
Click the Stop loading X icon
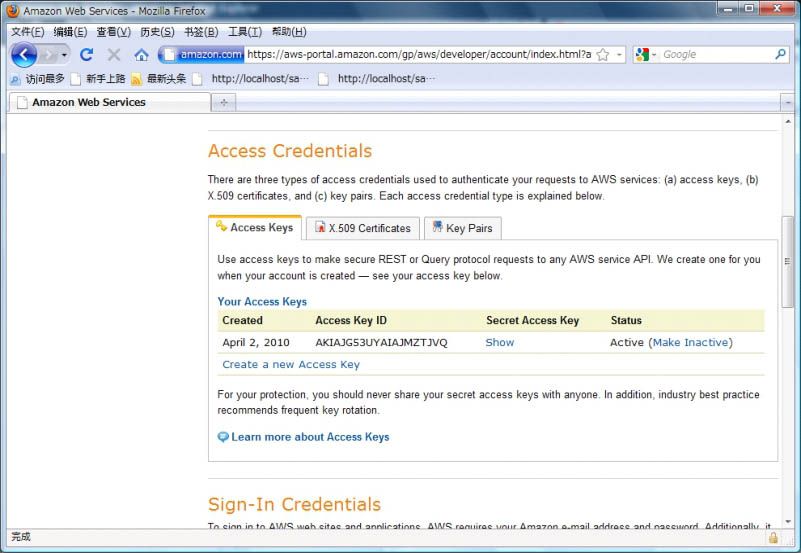pos(114,55)
